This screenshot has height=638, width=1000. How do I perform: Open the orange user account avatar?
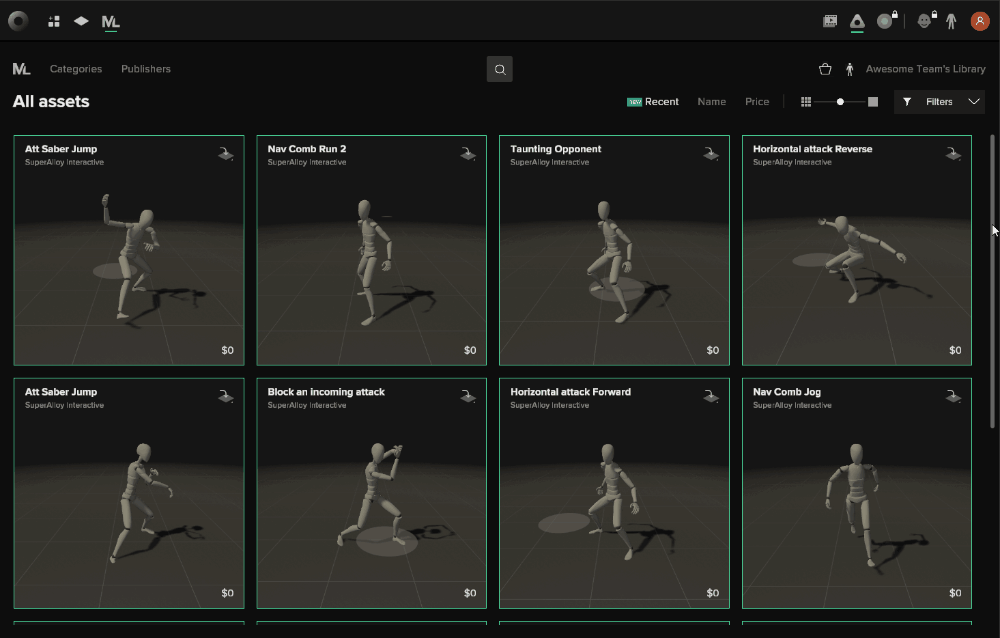click(x=980, y=21)
